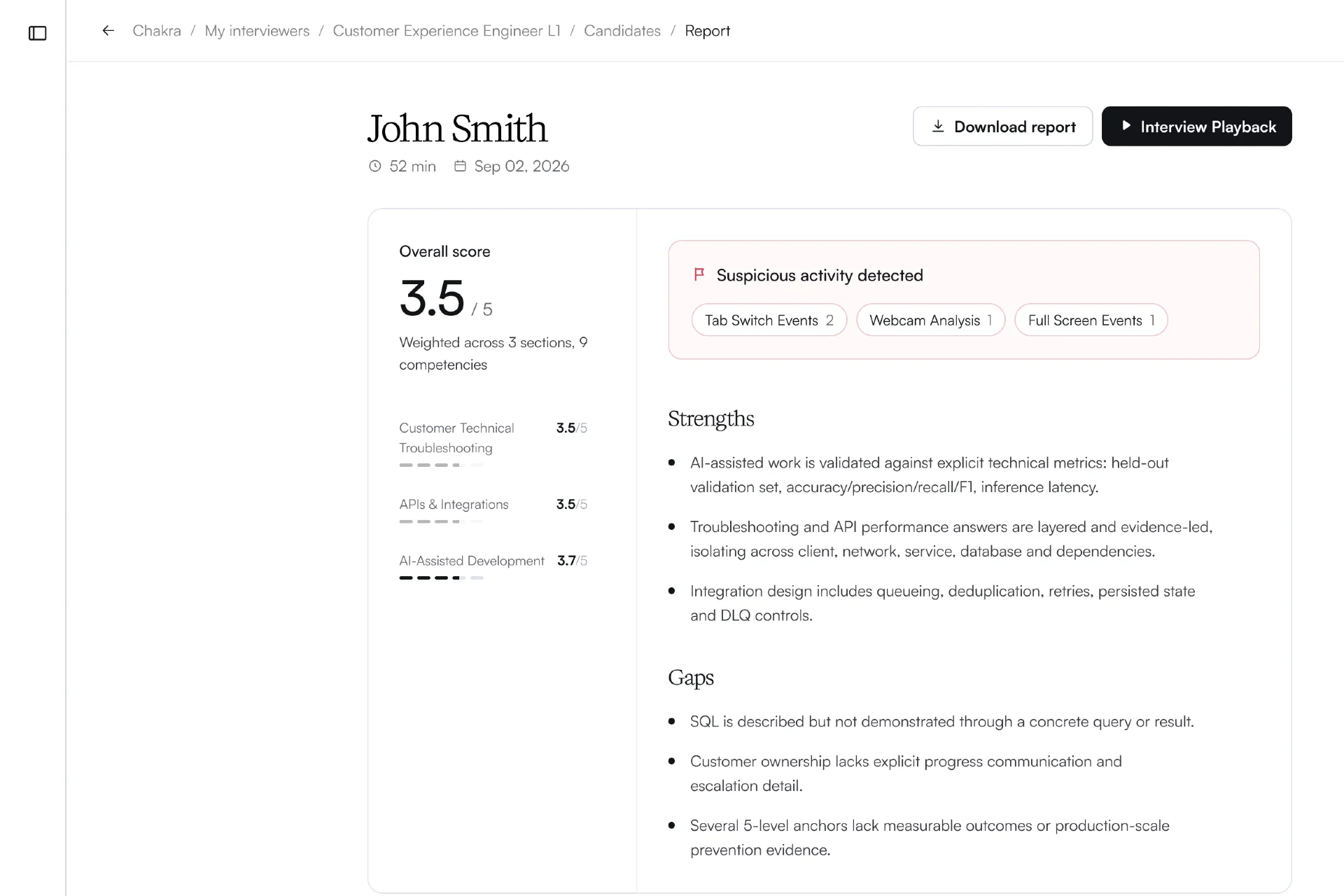Click the Customer Technical Troubleshooting score bar
This screenshot has width=1344, height=896.
[x=441, y=465]
